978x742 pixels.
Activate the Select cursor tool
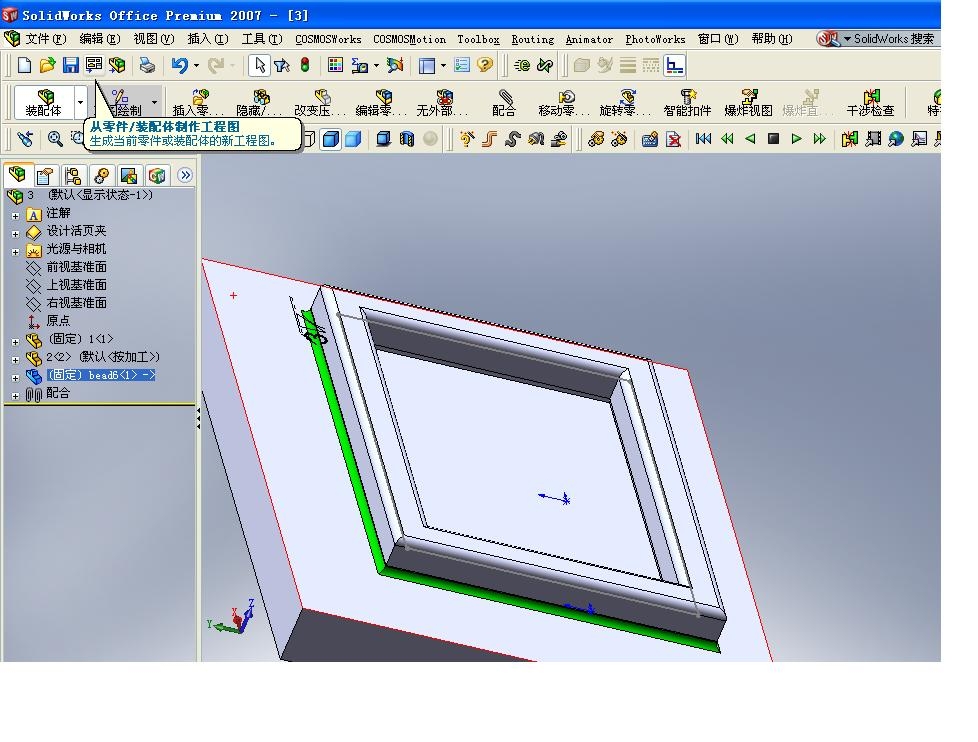[x=259, y=65]
